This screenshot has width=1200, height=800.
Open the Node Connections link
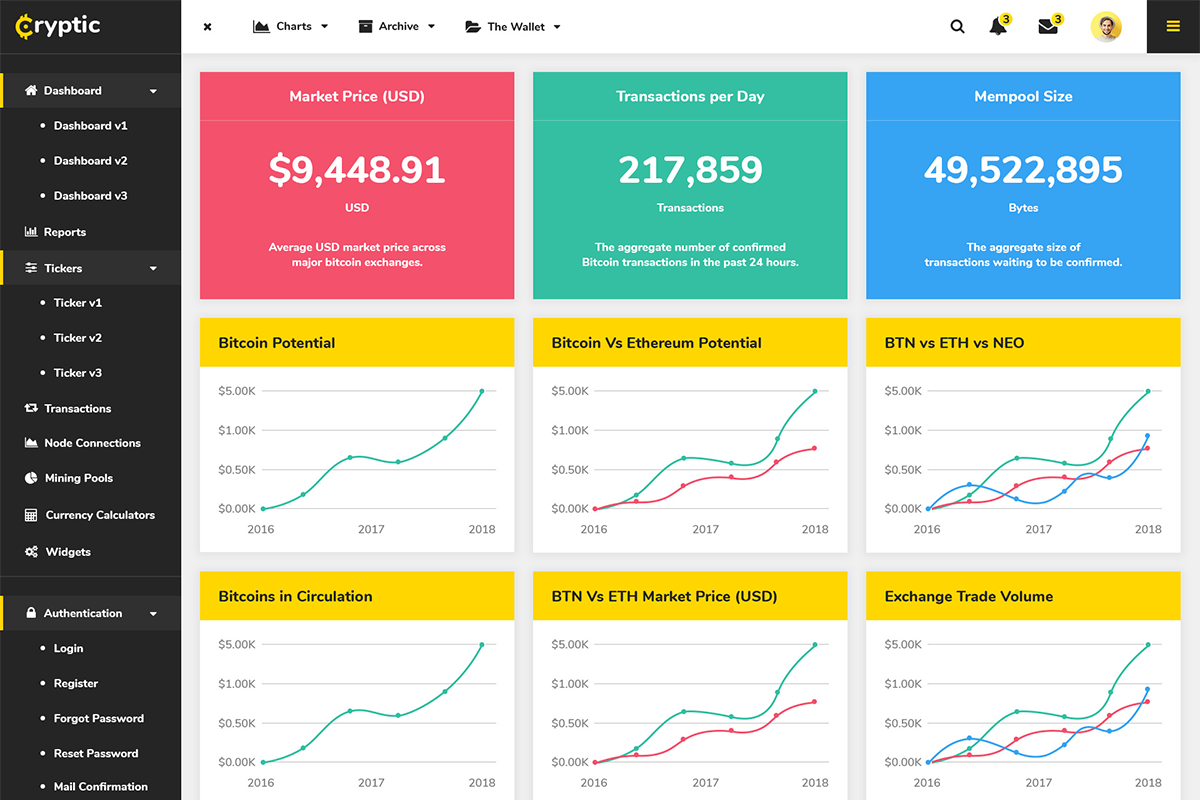92,443
